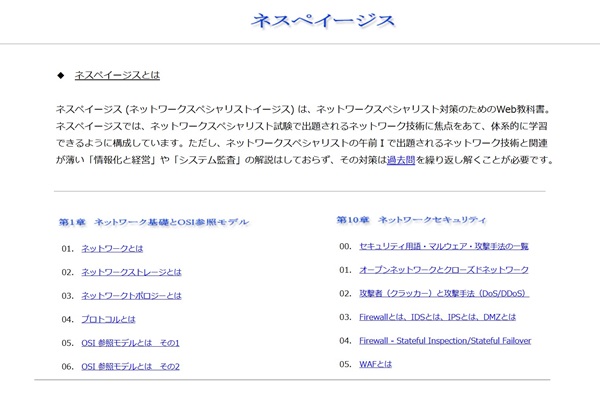Open OSI 参照モデルとは その1 link
This screenshot has height=395, width=600.
(130, 343)
